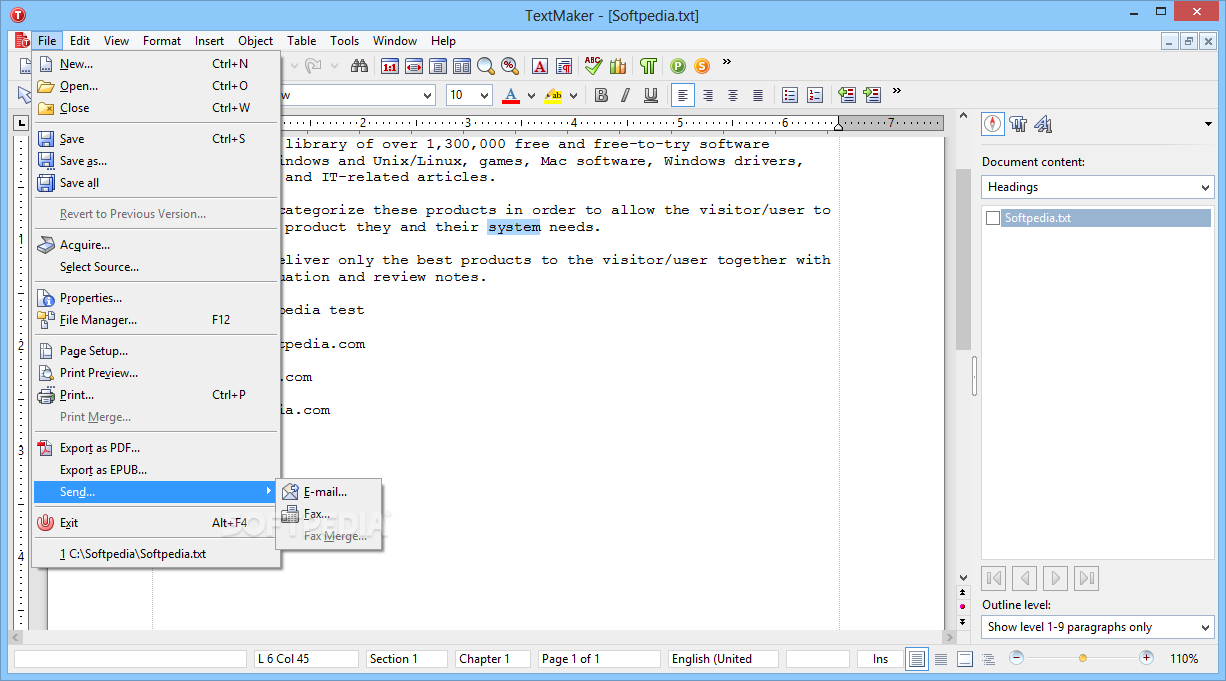Click the Page 1 of 1 status field
The image size is (1226, 681).
pyautogui.click(x=599, y=659)
